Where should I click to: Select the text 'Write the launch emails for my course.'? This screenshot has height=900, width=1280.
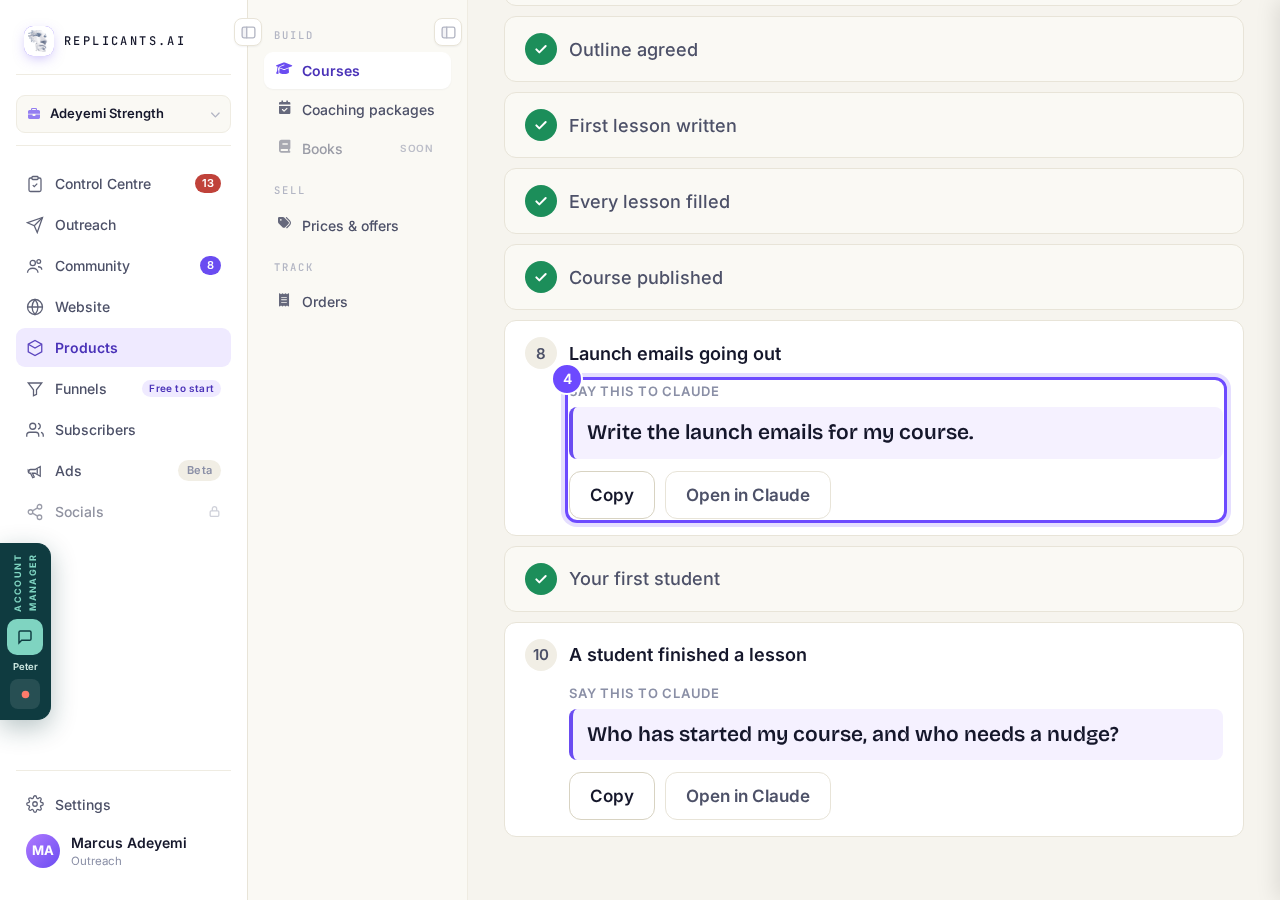tap(780, 432)
